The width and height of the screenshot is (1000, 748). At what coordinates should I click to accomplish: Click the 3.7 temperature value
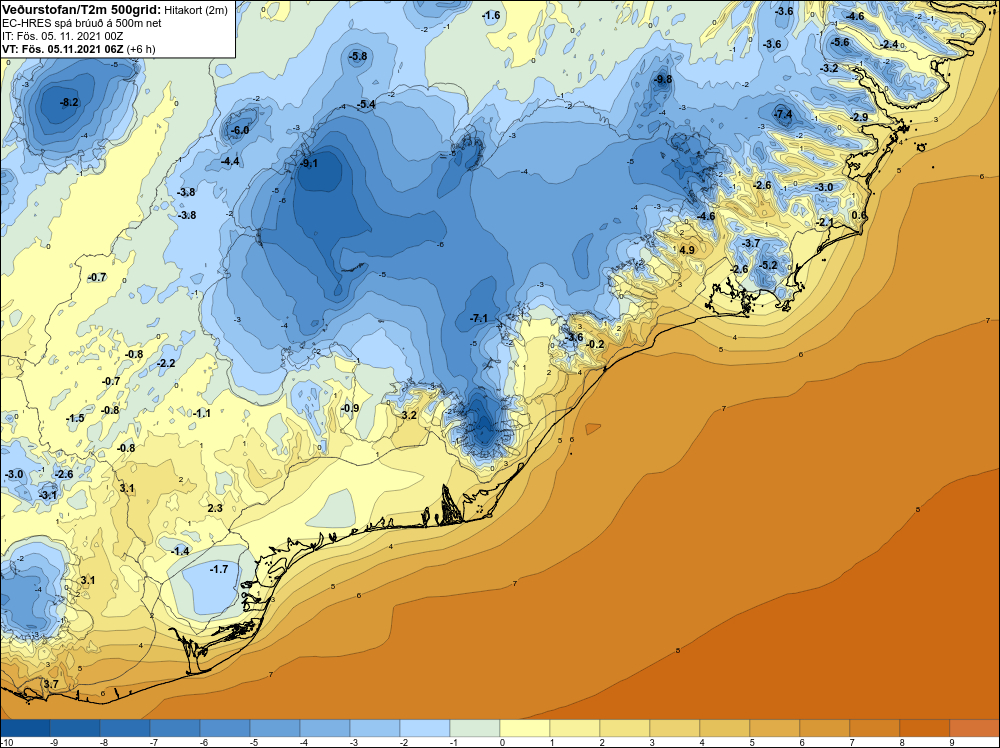tap(50, 684)
